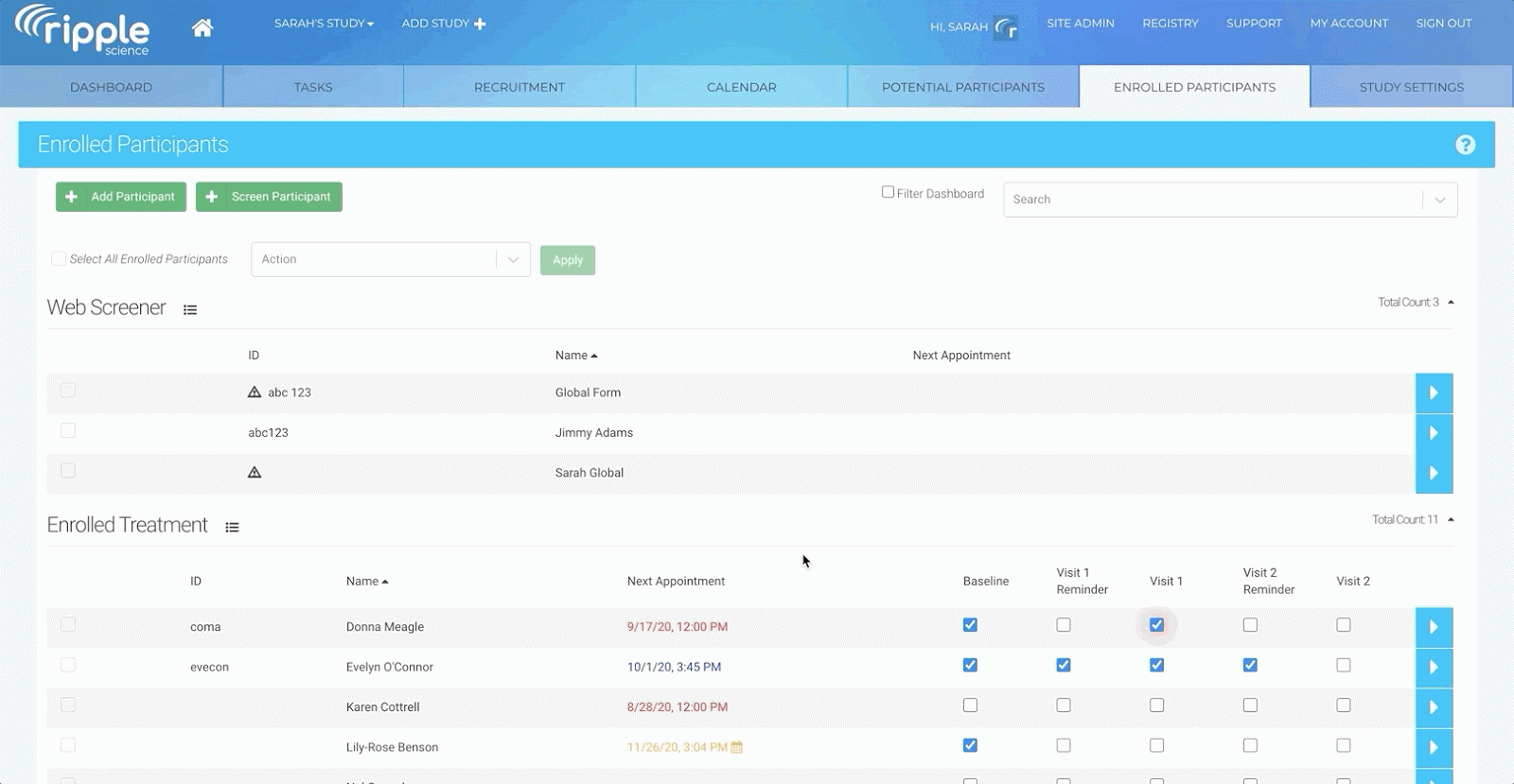The width and height of the screenshot is (1514, 784).
Task: Open Jimmy Adams row arrow button
Action: tap(1434, 433)
